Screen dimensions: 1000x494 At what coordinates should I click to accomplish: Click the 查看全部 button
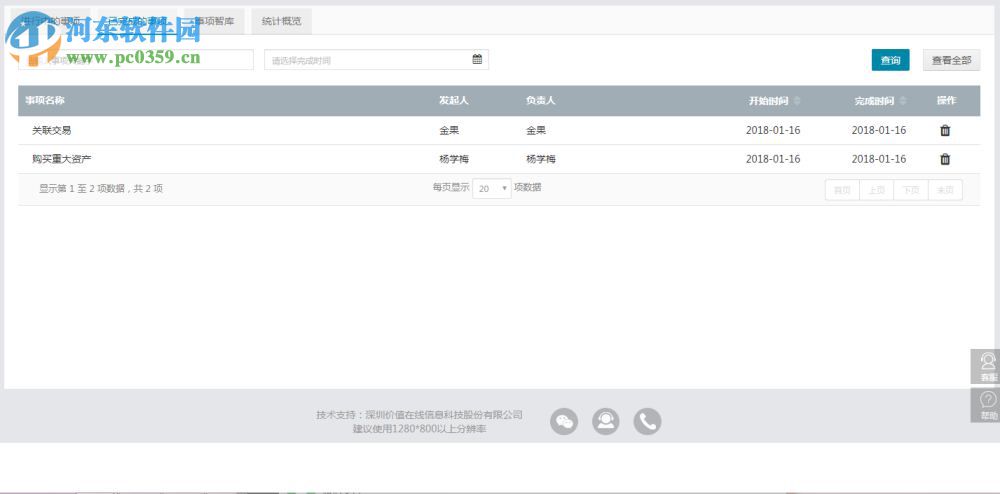(952, 60)
